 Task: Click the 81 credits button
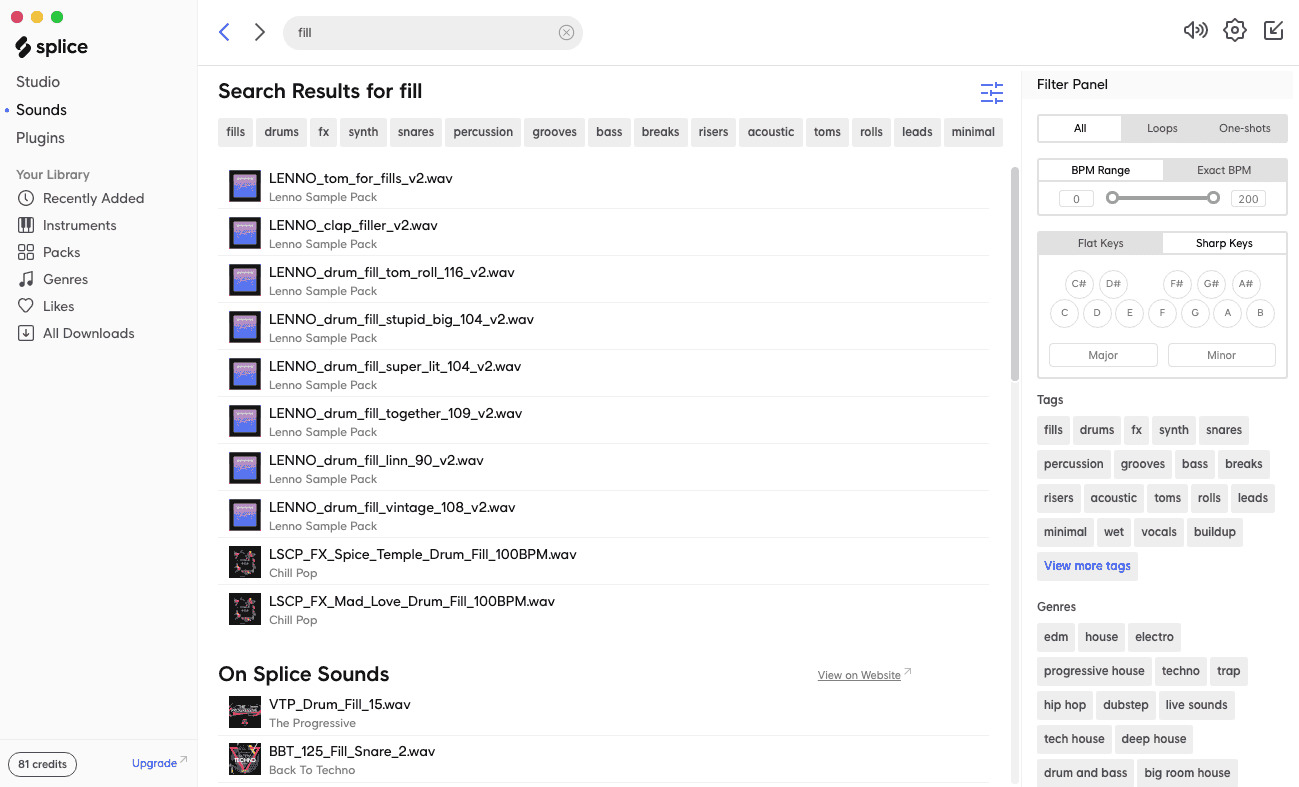tap(43, 764)
